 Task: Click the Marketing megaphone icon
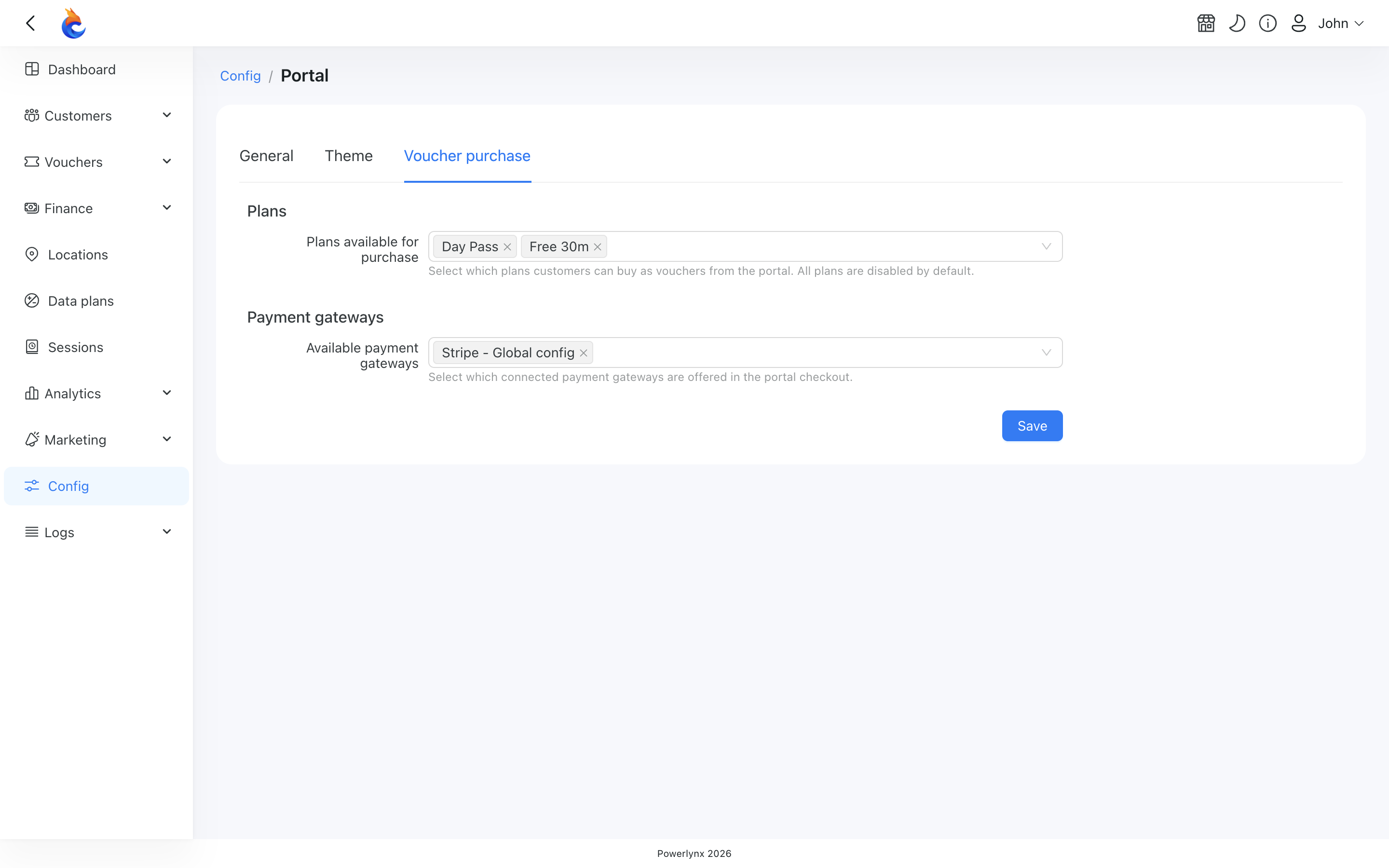click(31, 439)
